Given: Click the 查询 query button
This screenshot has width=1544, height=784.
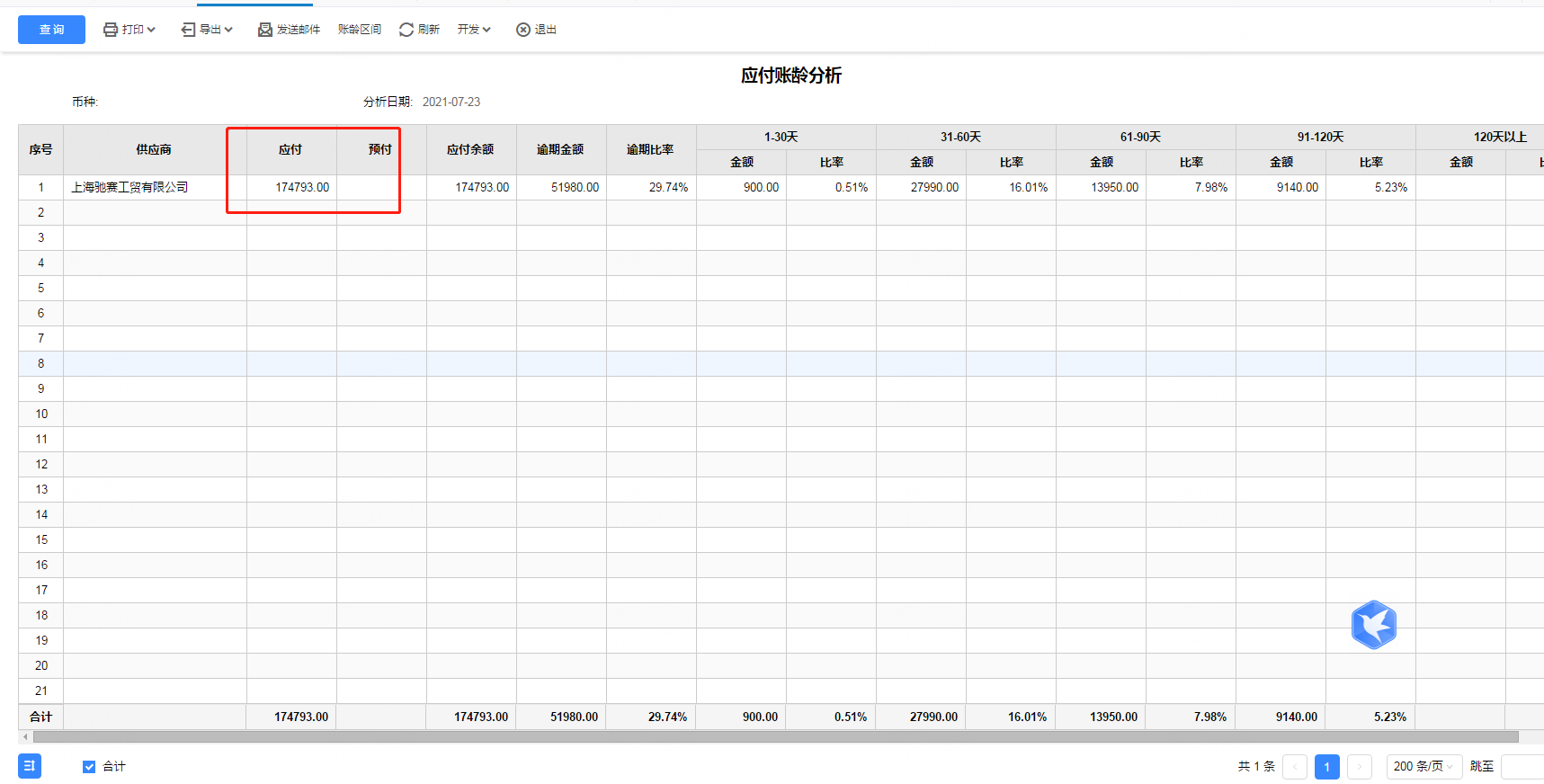Looking at the screenshot, I should 51,30.
